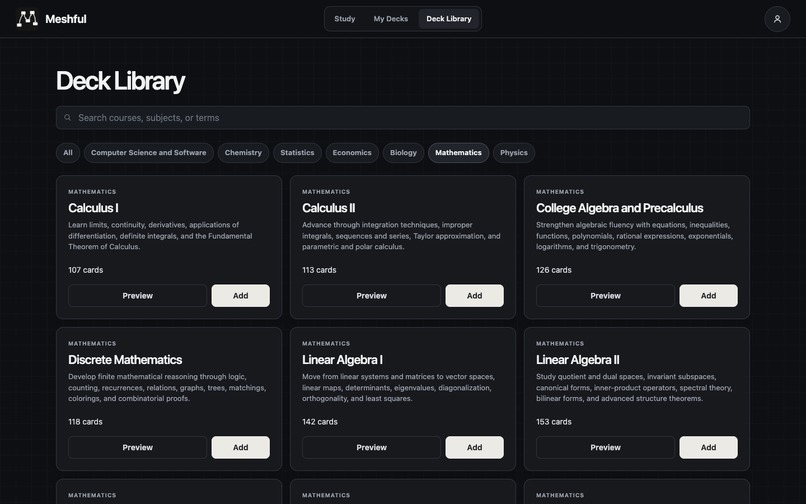Preview the Calculus I deck

(x=137, y=296)
